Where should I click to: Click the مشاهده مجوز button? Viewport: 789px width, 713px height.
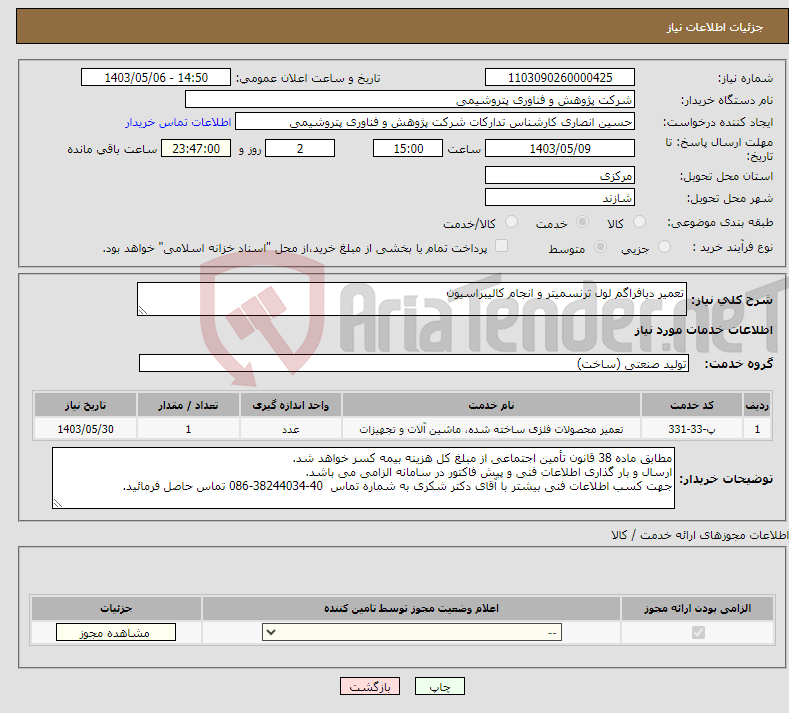pyautogui.click(x=116, y=632)
